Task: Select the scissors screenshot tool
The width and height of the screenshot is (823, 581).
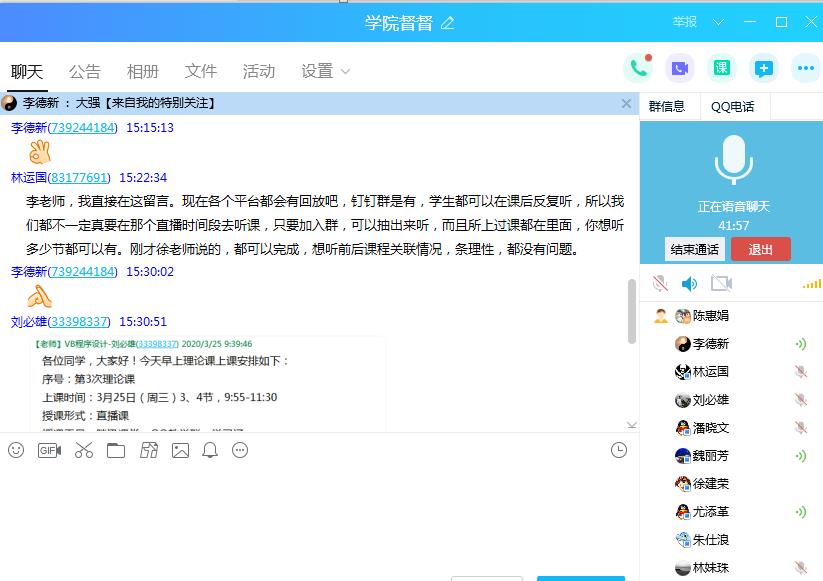Action: click(x=83, y=450)
